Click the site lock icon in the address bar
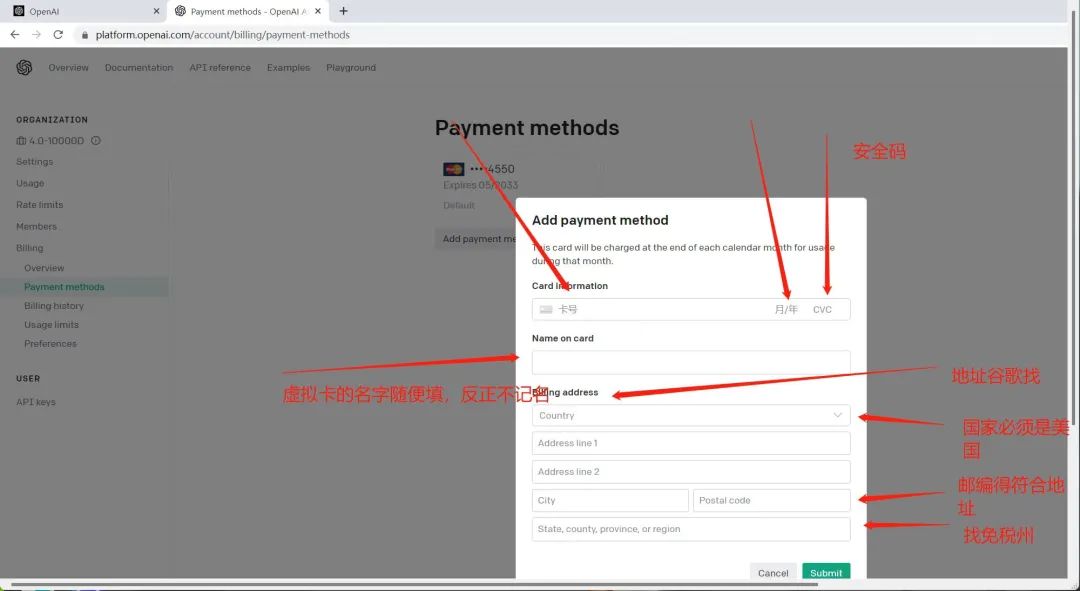The image size is (1080, 591). pyautogui.click(x=85, y=34)
